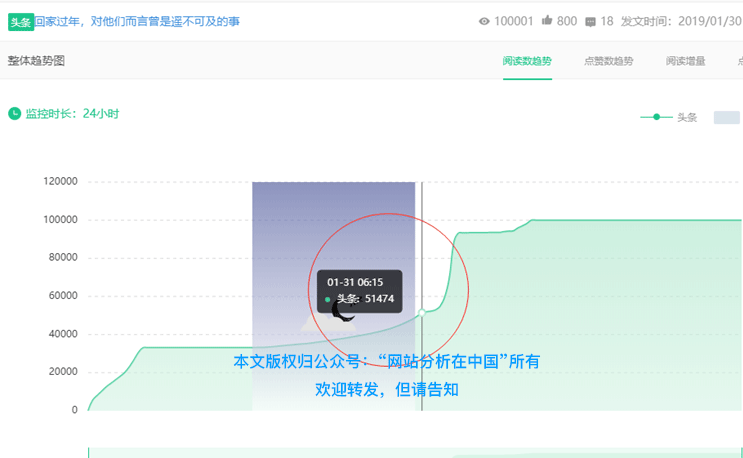Click the 100001 read count number
The image size is (743, 458).
click(514, 21)
